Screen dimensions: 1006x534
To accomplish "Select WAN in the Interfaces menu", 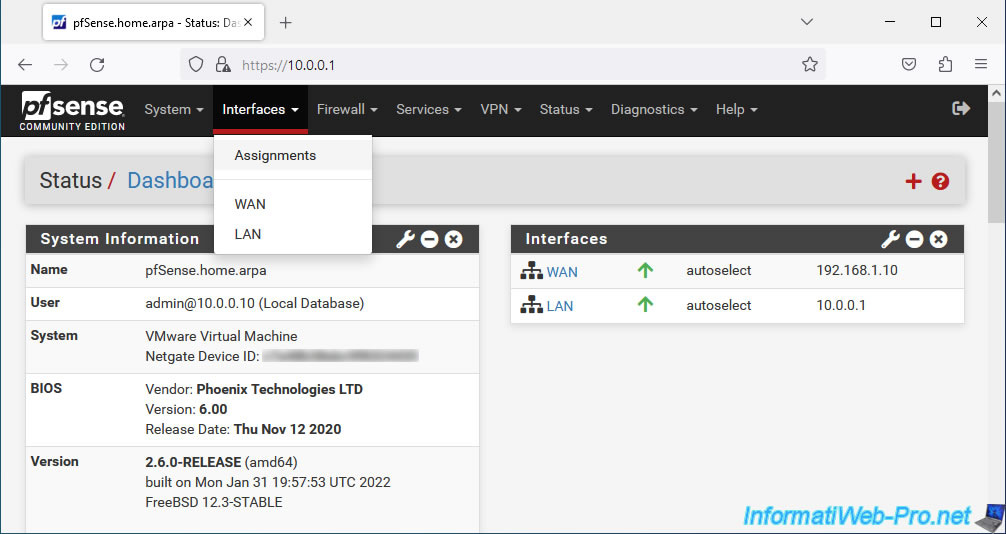I will coord(293,204).
